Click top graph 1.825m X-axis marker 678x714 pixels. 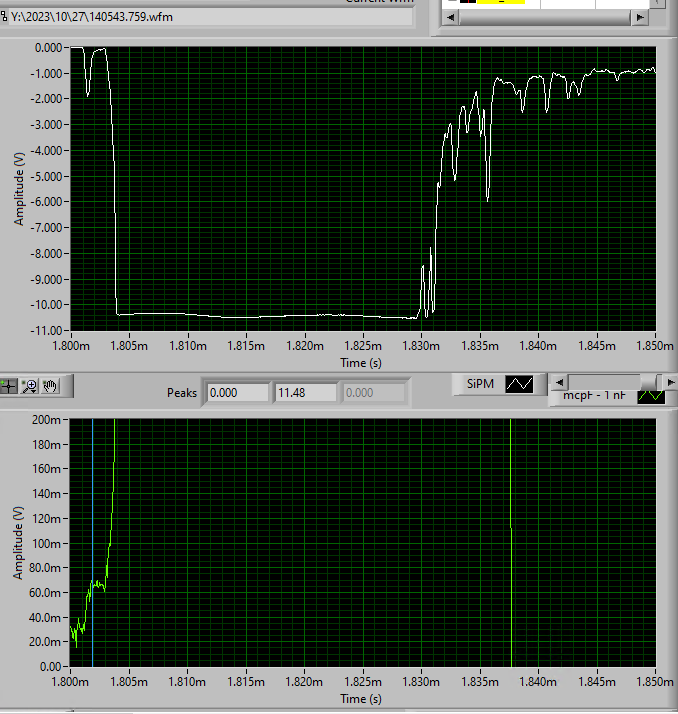coord(363,346)
